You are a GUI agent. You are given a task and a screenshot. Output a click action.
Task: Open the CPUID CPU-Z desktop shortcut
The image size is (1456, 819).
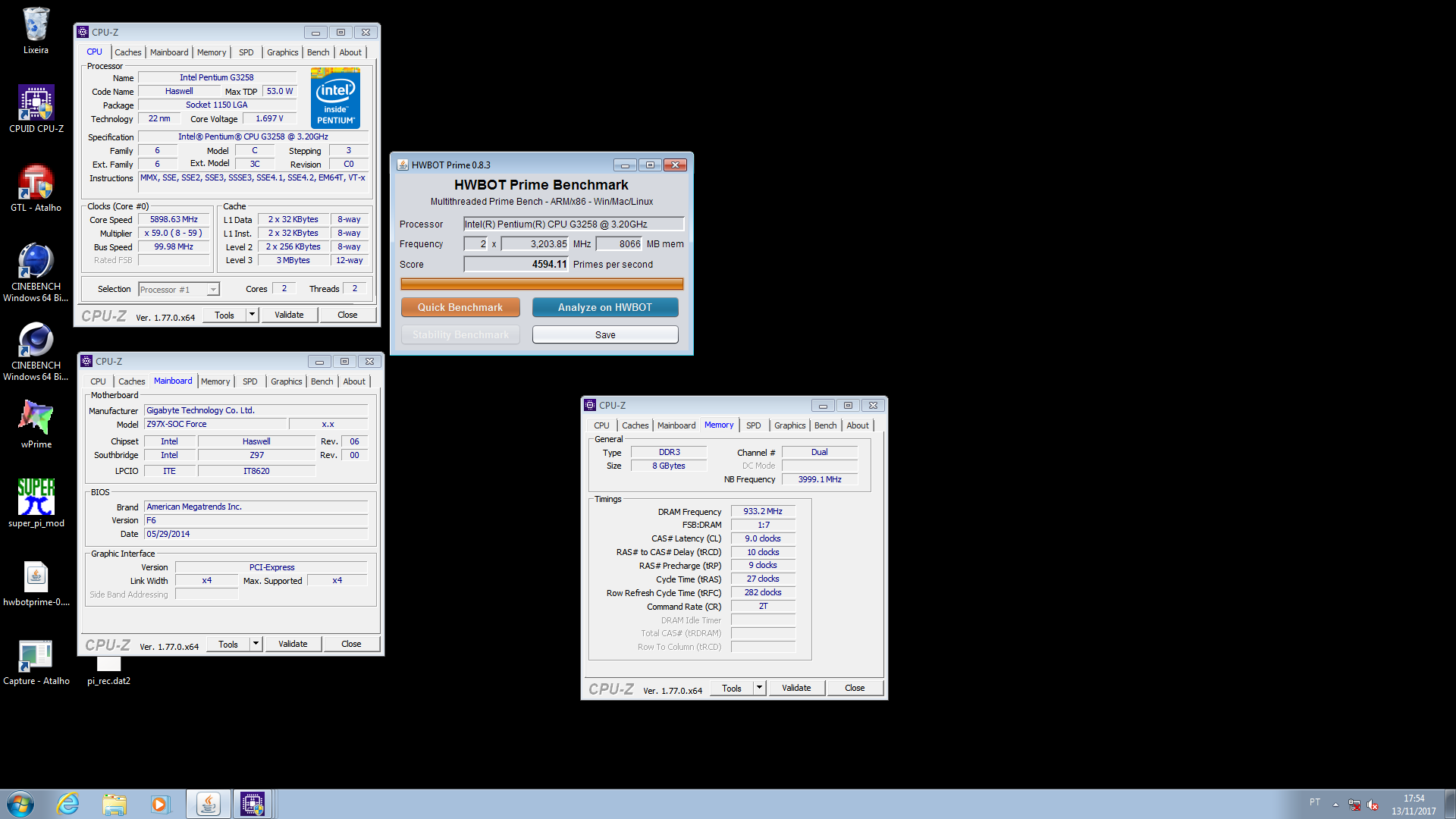point(36,109)
